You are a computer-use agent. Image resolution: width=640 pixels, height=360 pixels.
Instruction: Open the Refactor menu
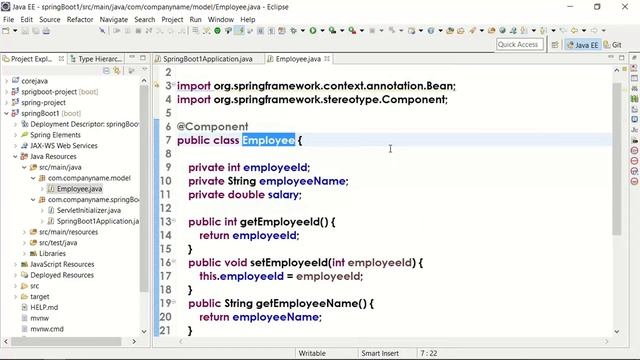(x=80, y=20)
